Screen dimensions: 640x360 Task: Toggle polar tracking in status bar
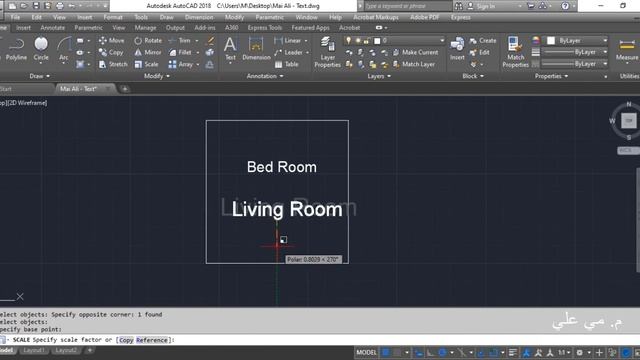tap(442, 352)
